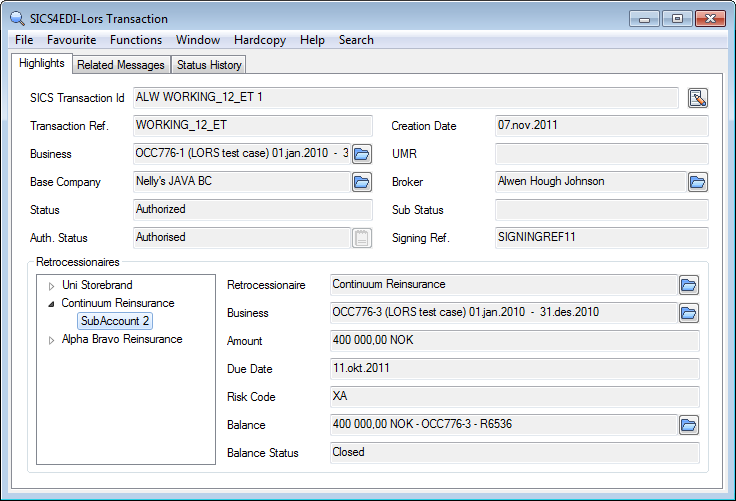Select SubAccount 2 in the tree
This screenshot has height=501, width=736.
115,321
